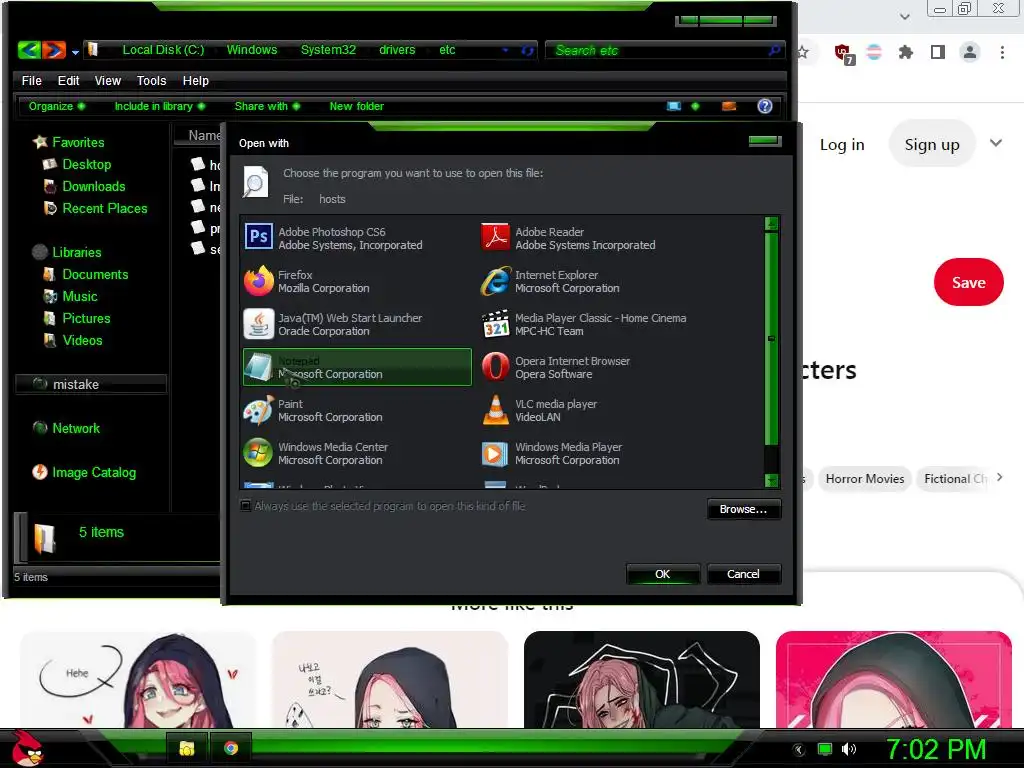
Task: Click volume speaker tray icon
Action: [848, 749]
